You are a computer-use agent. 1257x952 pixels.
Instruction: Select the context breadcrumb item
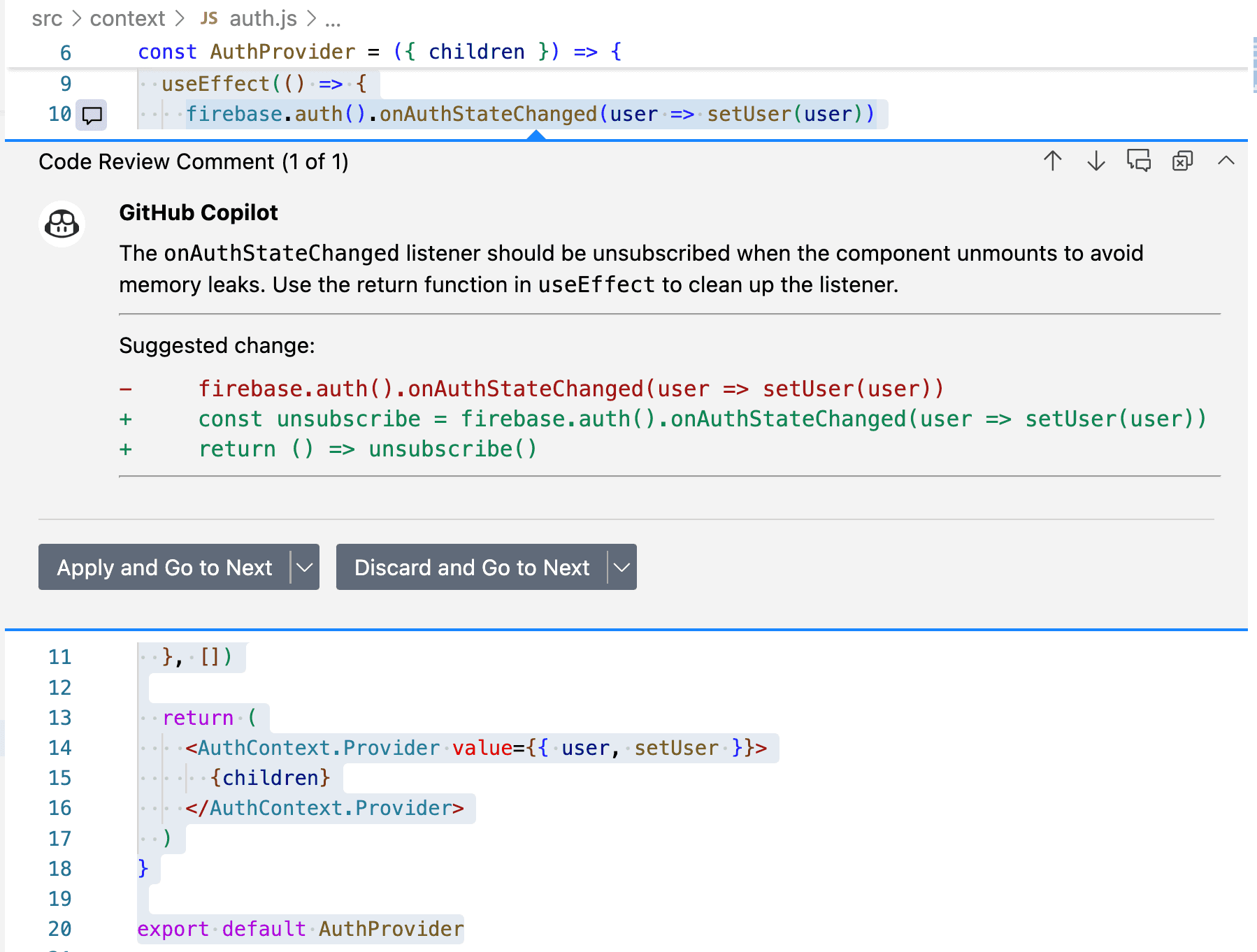127,18
